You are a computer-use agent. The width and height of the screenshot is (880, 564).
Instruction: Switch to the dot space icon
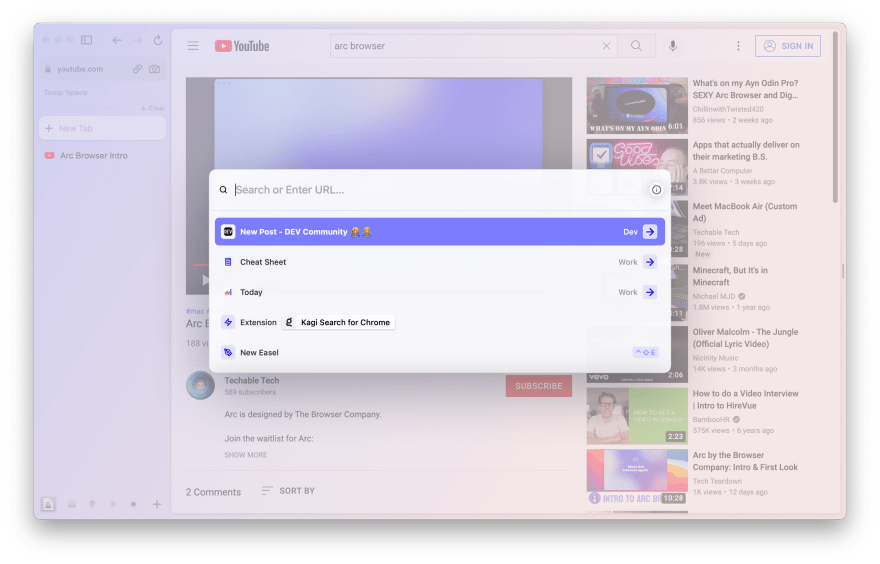point(134,504)
